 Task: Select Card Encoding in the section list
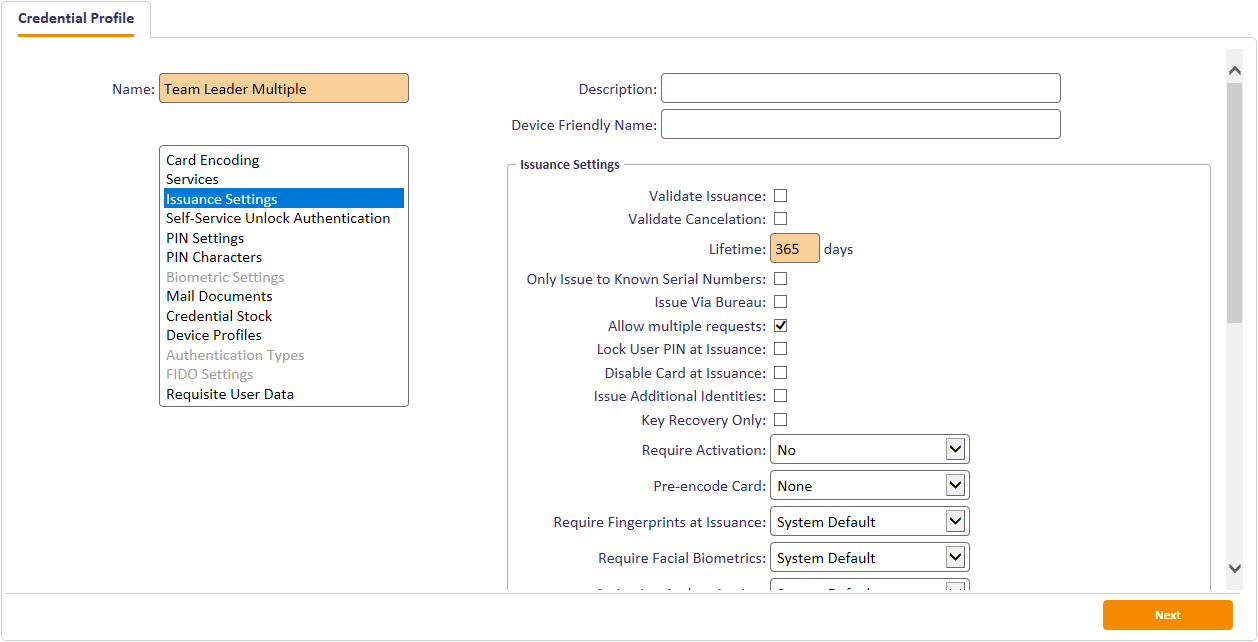click(212, 160)
